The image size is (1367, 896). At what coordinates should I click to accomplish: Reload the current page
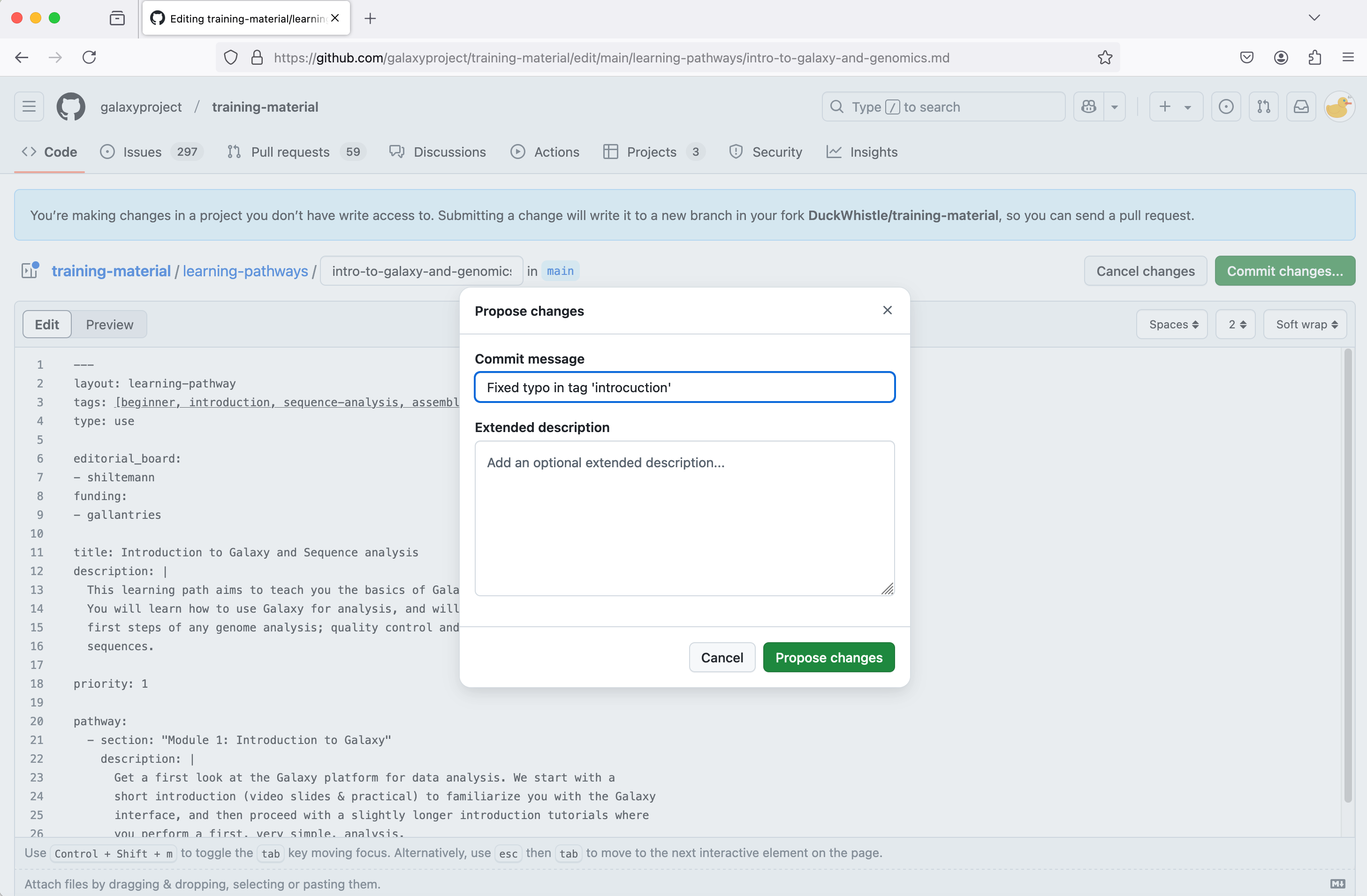pyautogui.click(x=89, y=57)
